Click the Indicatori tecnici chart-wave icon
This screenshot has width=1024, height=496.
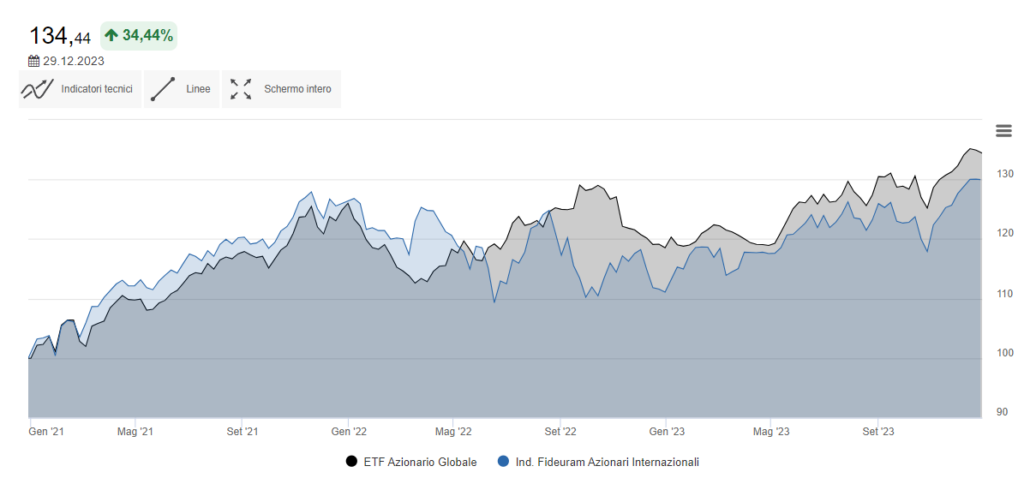(36, 89)
